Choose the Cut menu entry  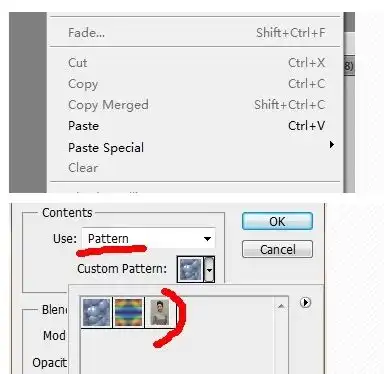196,63
